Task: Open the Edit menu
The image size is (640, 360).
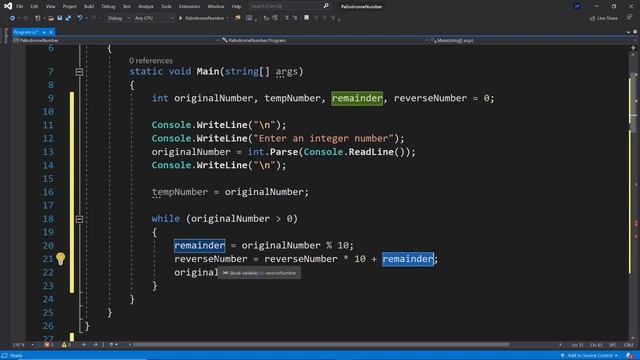Action: pos(34,7)
